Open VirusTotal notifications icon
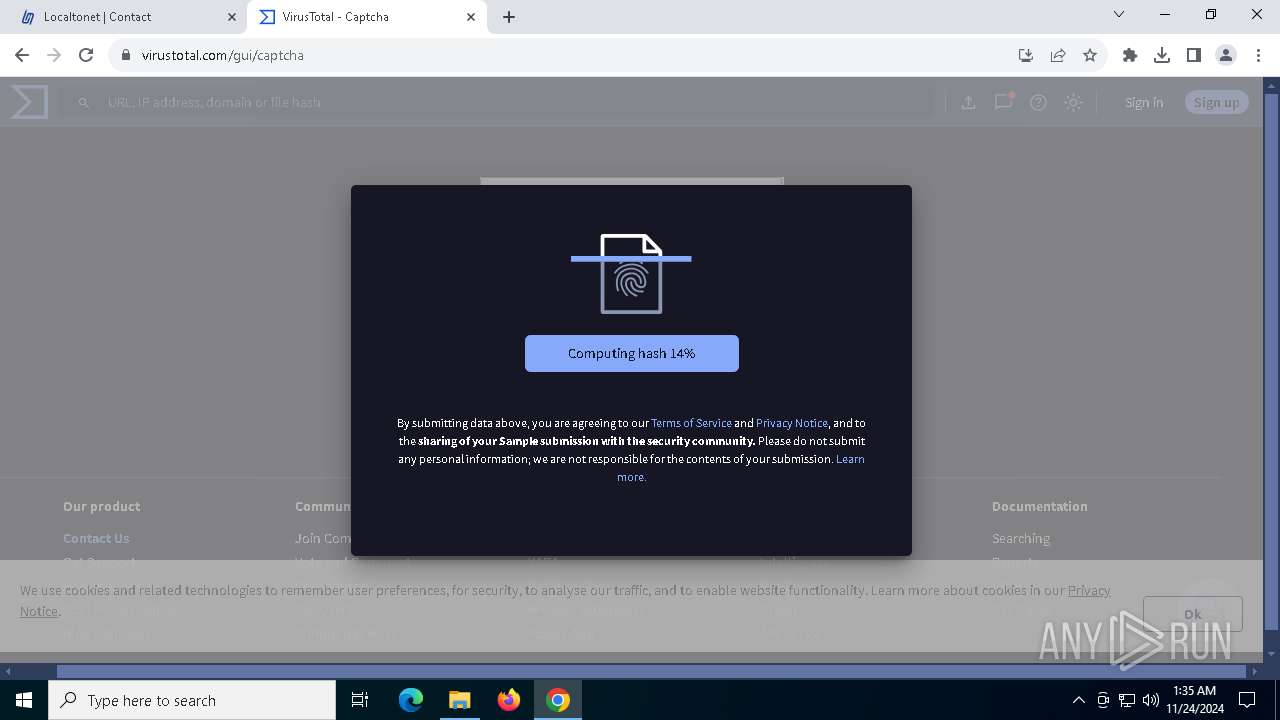This screenshot has height=720, width=1280. (x=1003, y=102)
